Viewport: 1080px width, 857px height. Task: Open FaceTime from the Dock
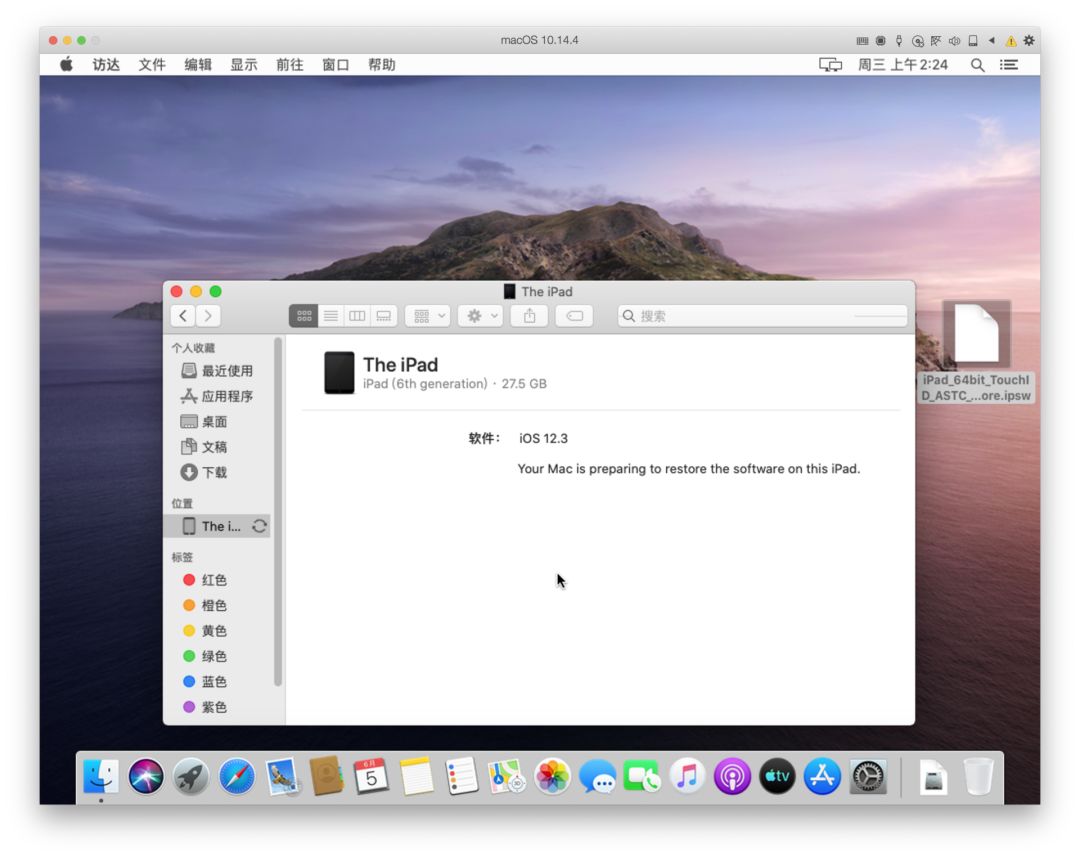click(x=643, y=776)
